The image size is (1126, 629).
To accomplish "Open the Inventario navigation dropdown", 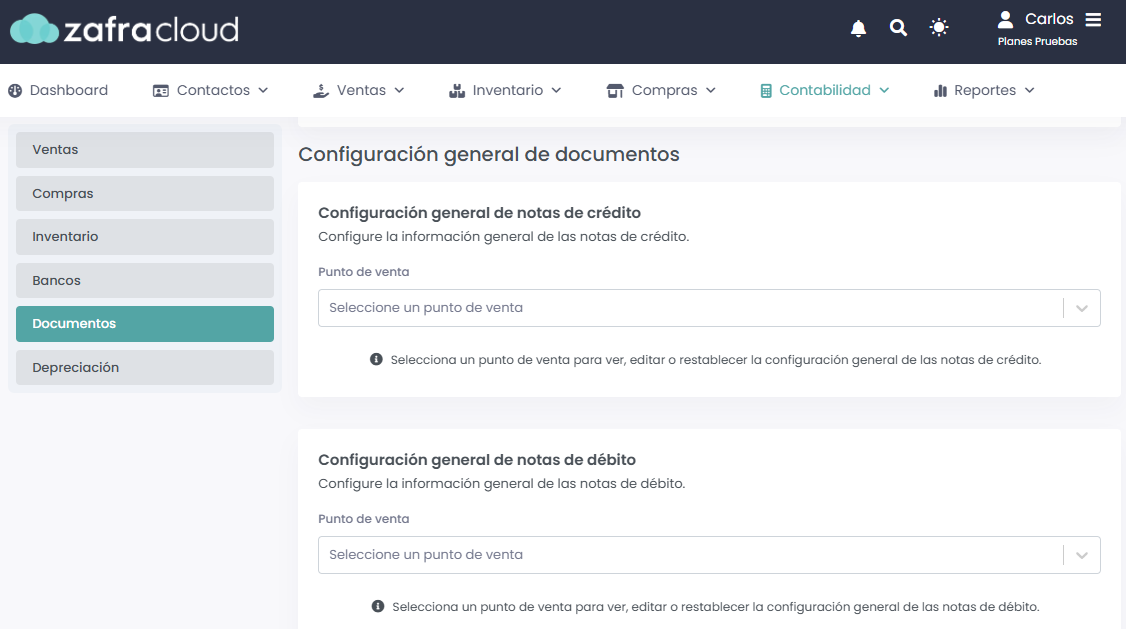I will 505,90.
